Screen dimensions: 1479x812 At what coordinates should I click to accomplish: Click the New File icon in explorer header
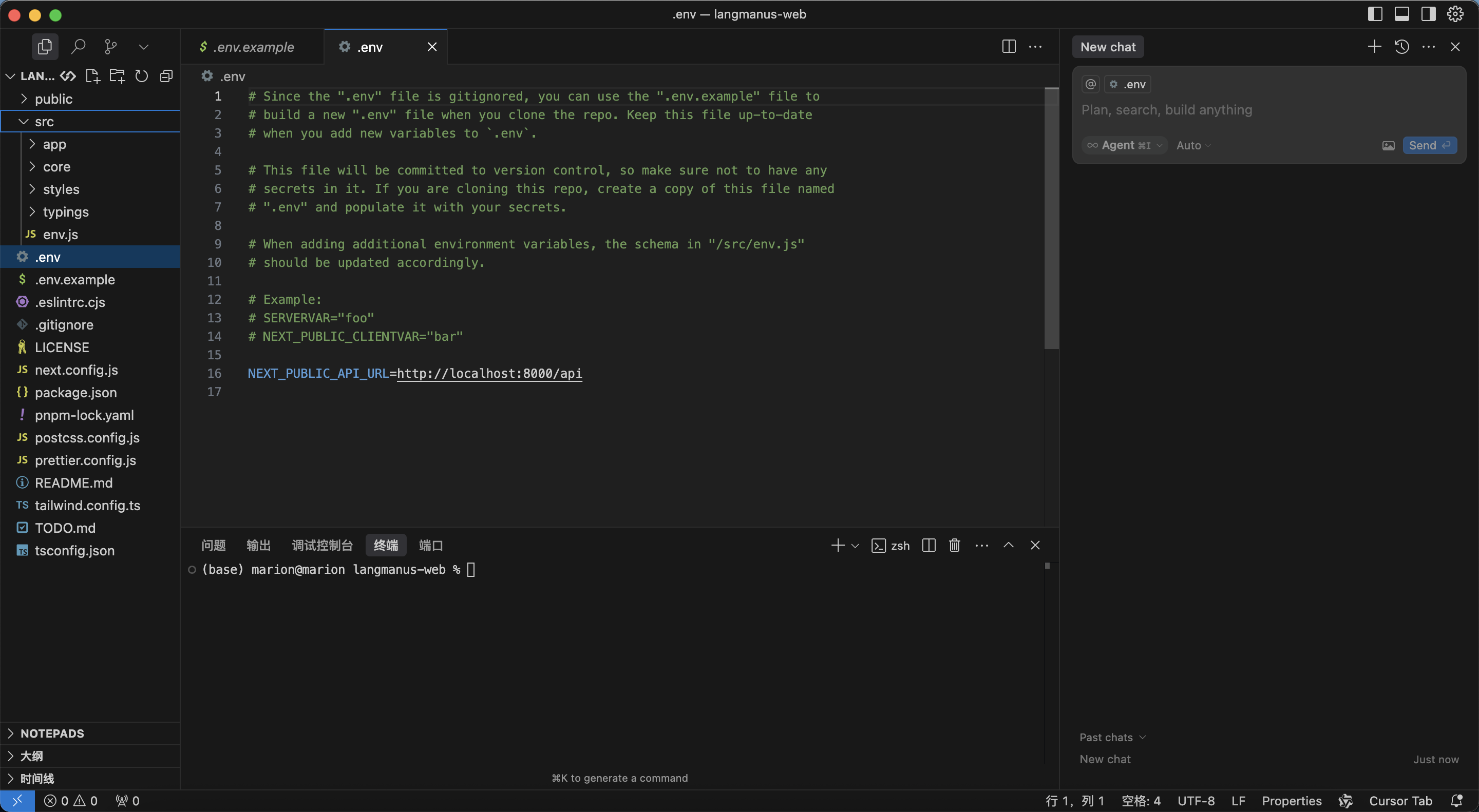pos(92,76)
